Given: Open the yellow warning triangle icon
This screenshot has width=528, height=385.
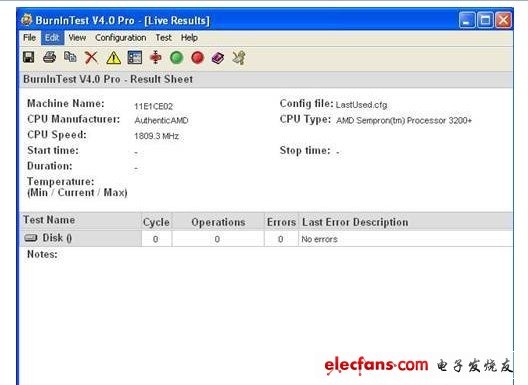Looking at the screenshot, I should pos(113,58).
